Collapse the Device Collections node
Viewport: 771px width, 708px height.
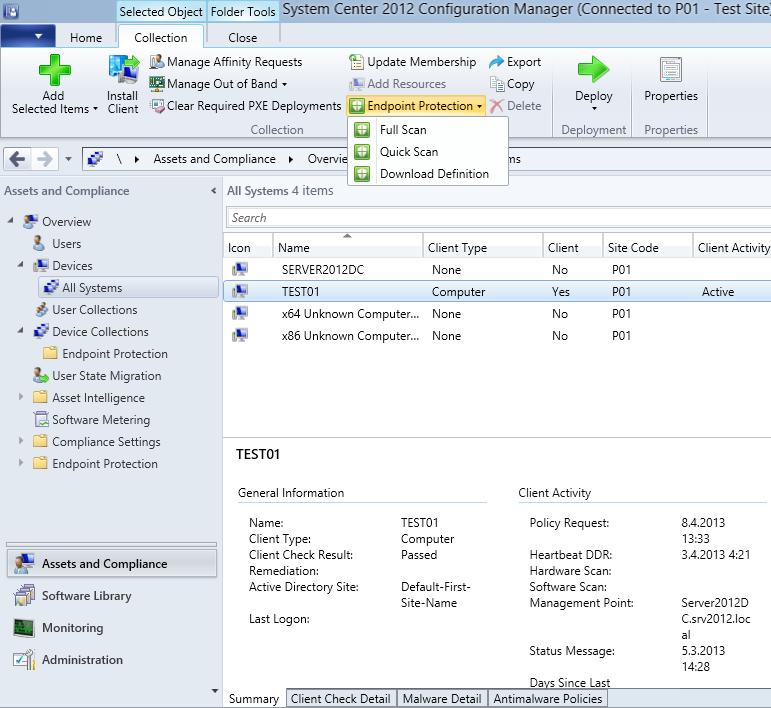(21, 331)
